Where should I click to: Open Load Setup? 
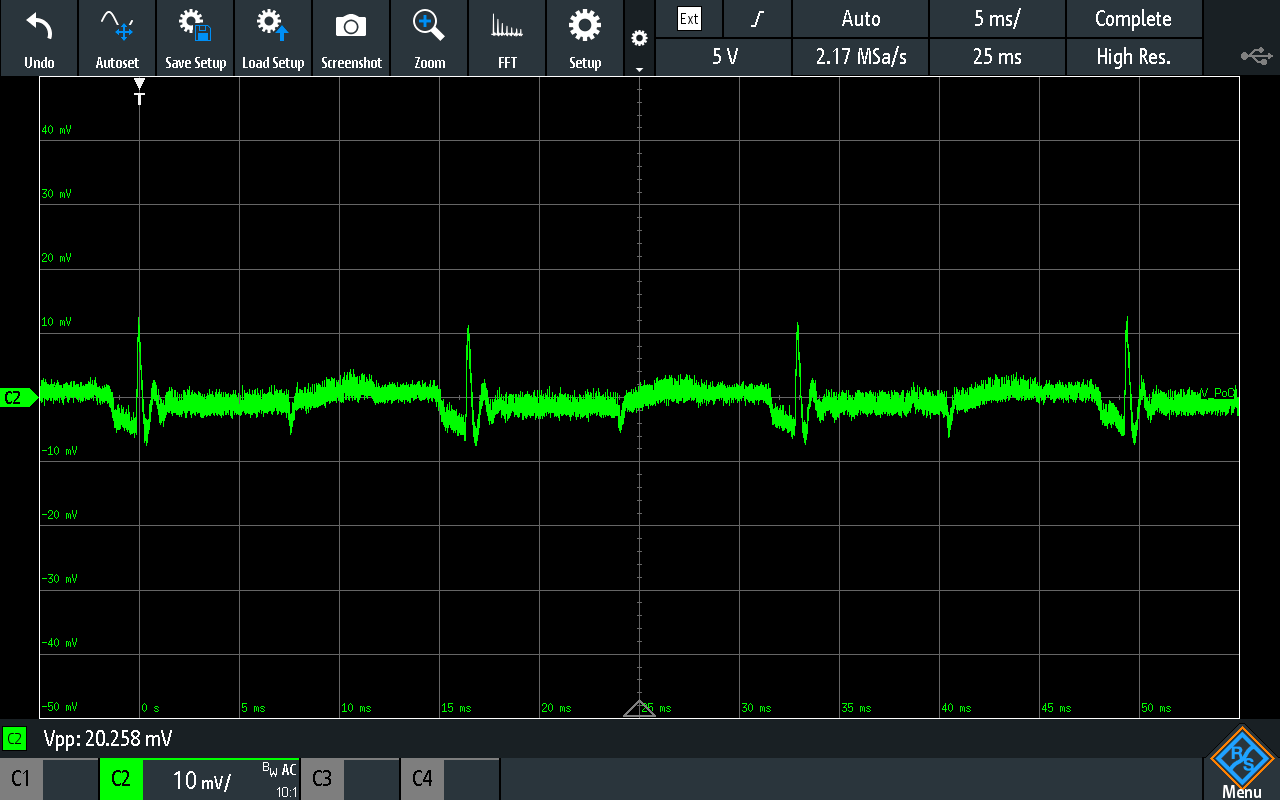[273, 37]
